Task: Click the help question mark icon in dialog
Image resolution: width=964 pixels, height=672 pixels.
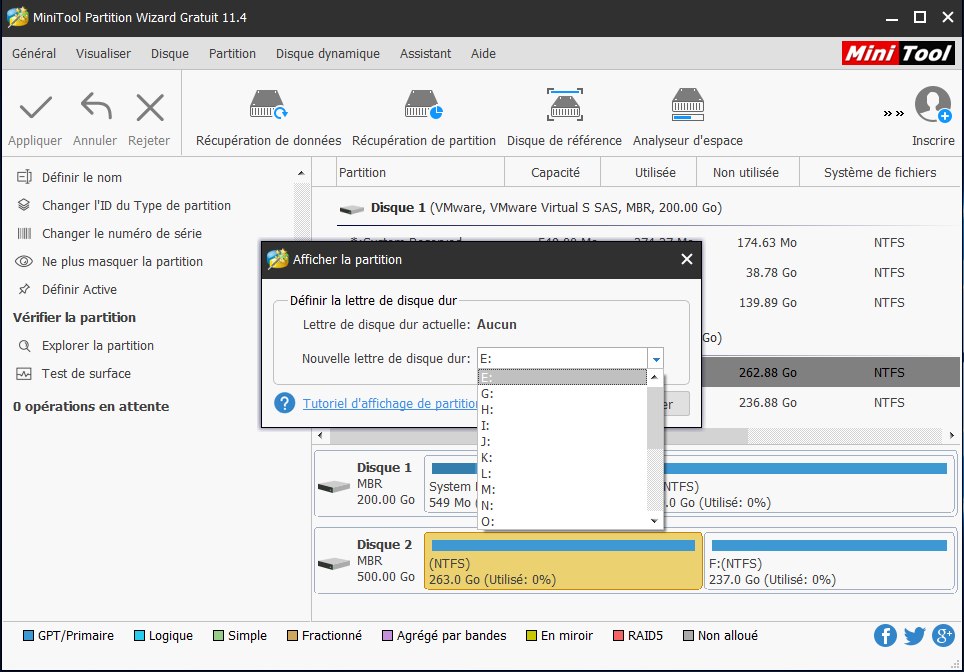Action: pos(285,403)
